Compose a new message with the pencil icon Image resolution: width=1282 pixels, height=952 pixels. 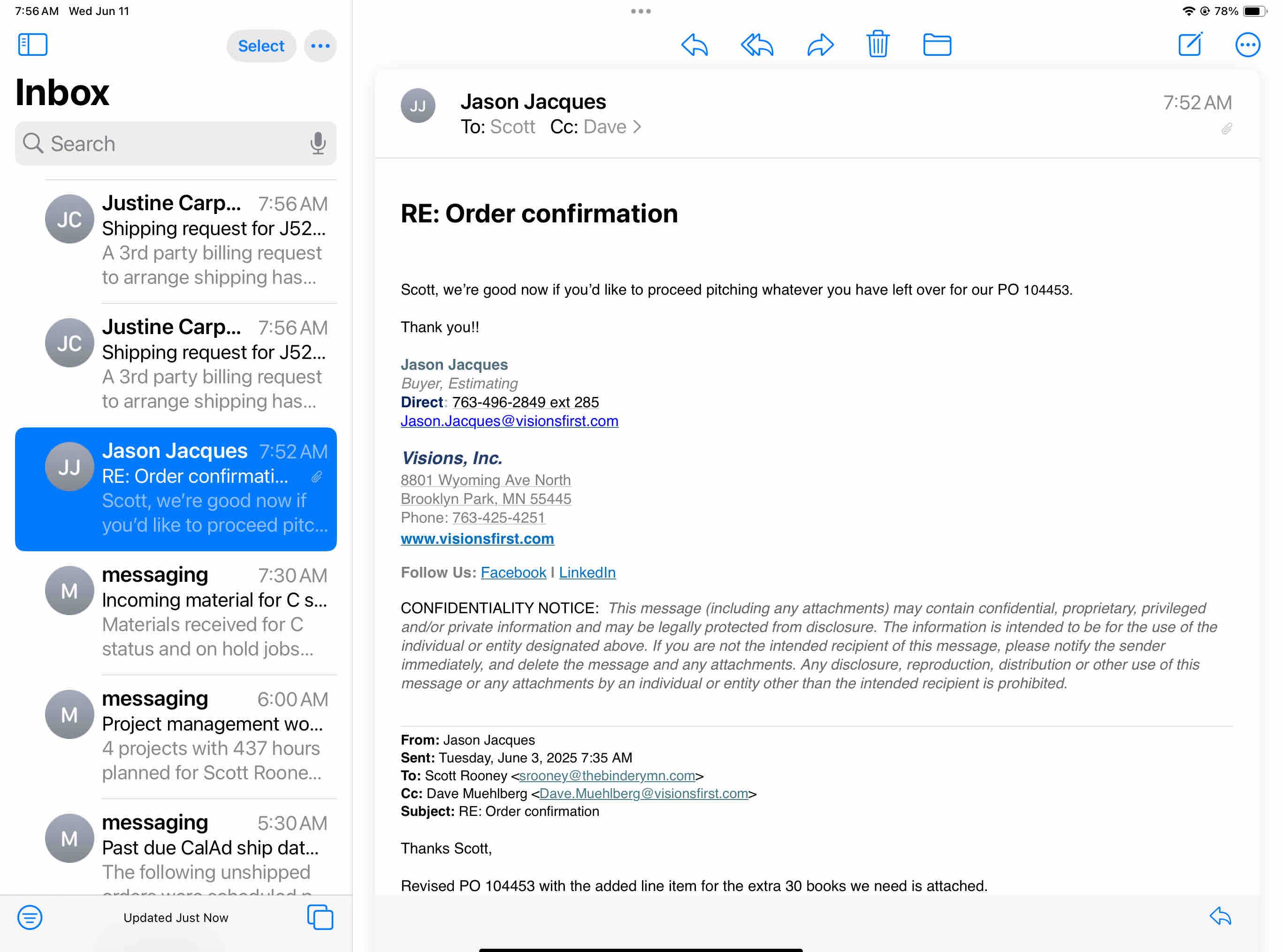click(1190, 45)
